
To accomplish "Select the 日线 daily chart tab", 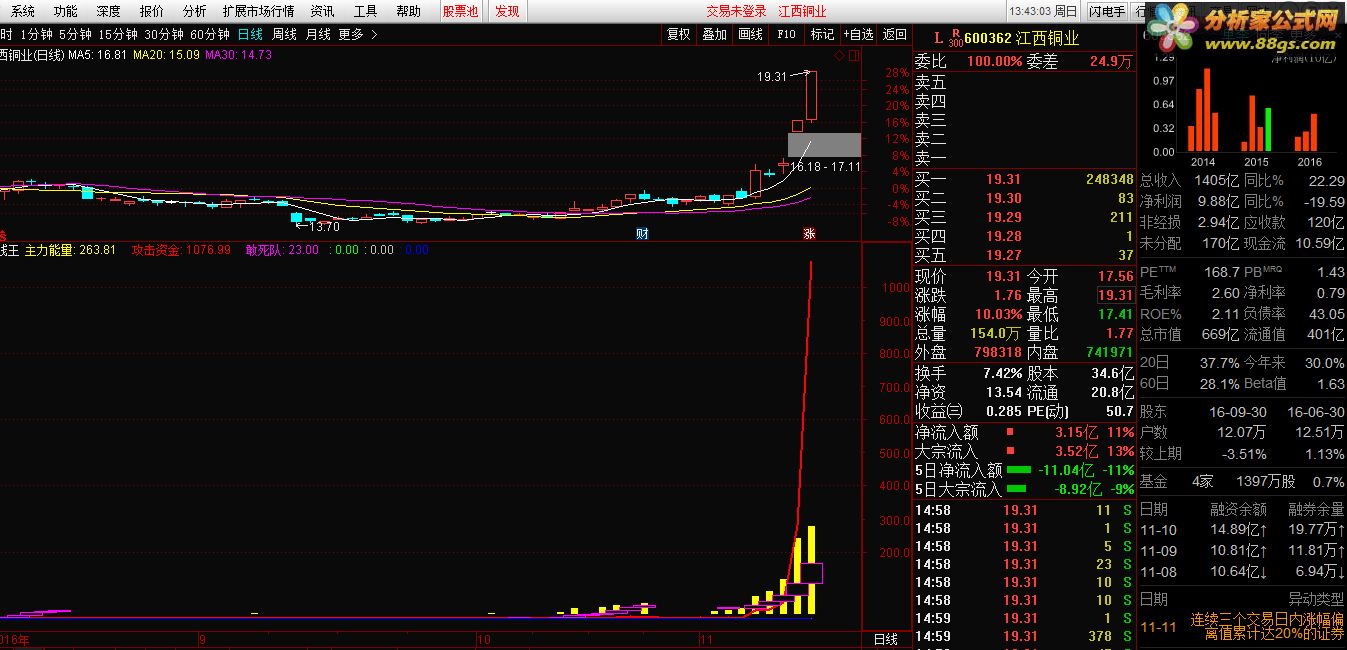I will click(250, 34).
